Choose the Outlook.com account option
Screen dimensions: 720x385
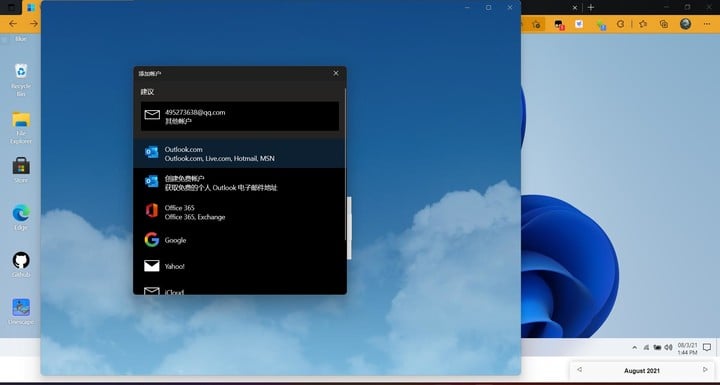(239, 153)
